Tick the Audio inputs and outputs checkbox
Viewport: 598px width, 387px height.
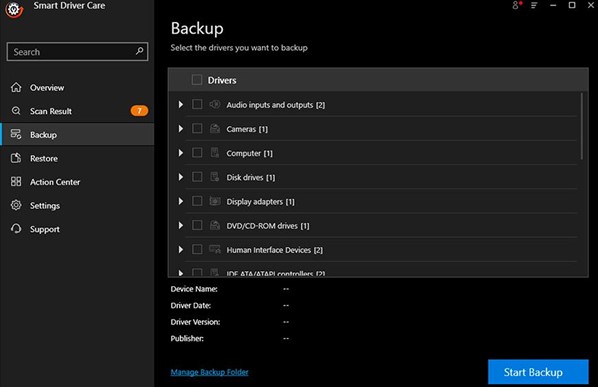click(197, 104)
